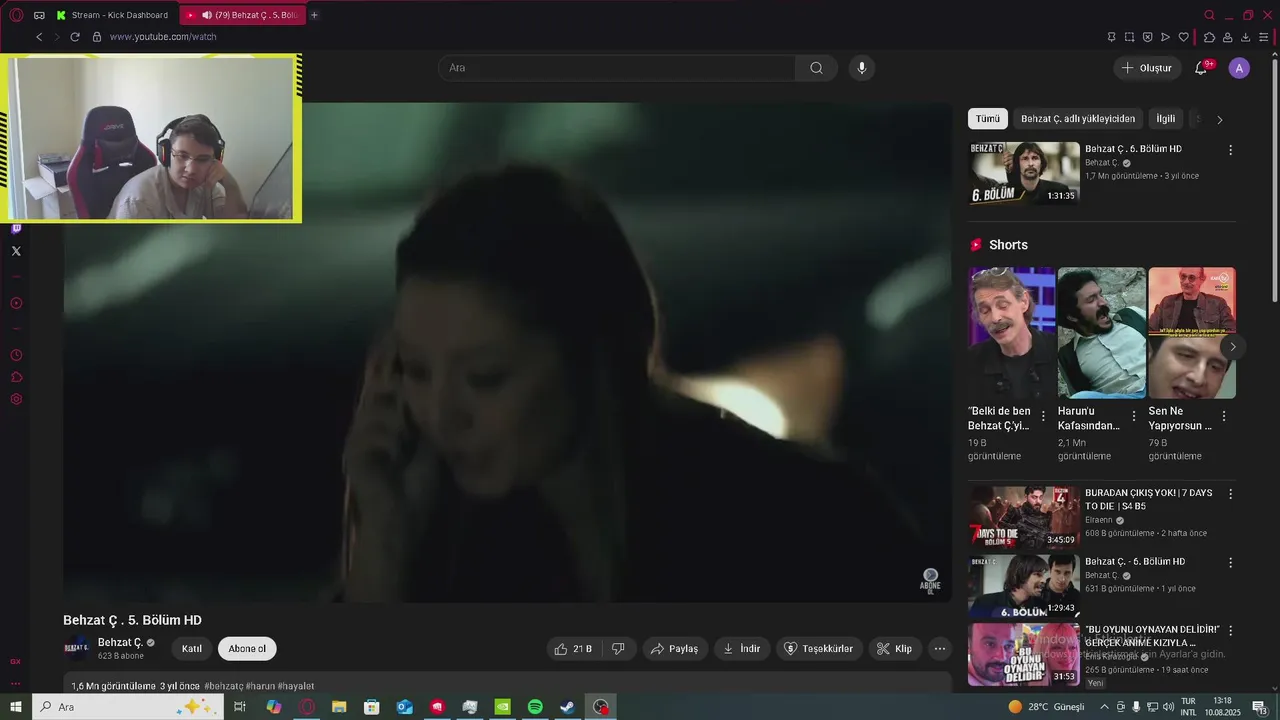Go back to the previous page
The height and width of the screenshot is (720, 1280).
tap(39, 37)
